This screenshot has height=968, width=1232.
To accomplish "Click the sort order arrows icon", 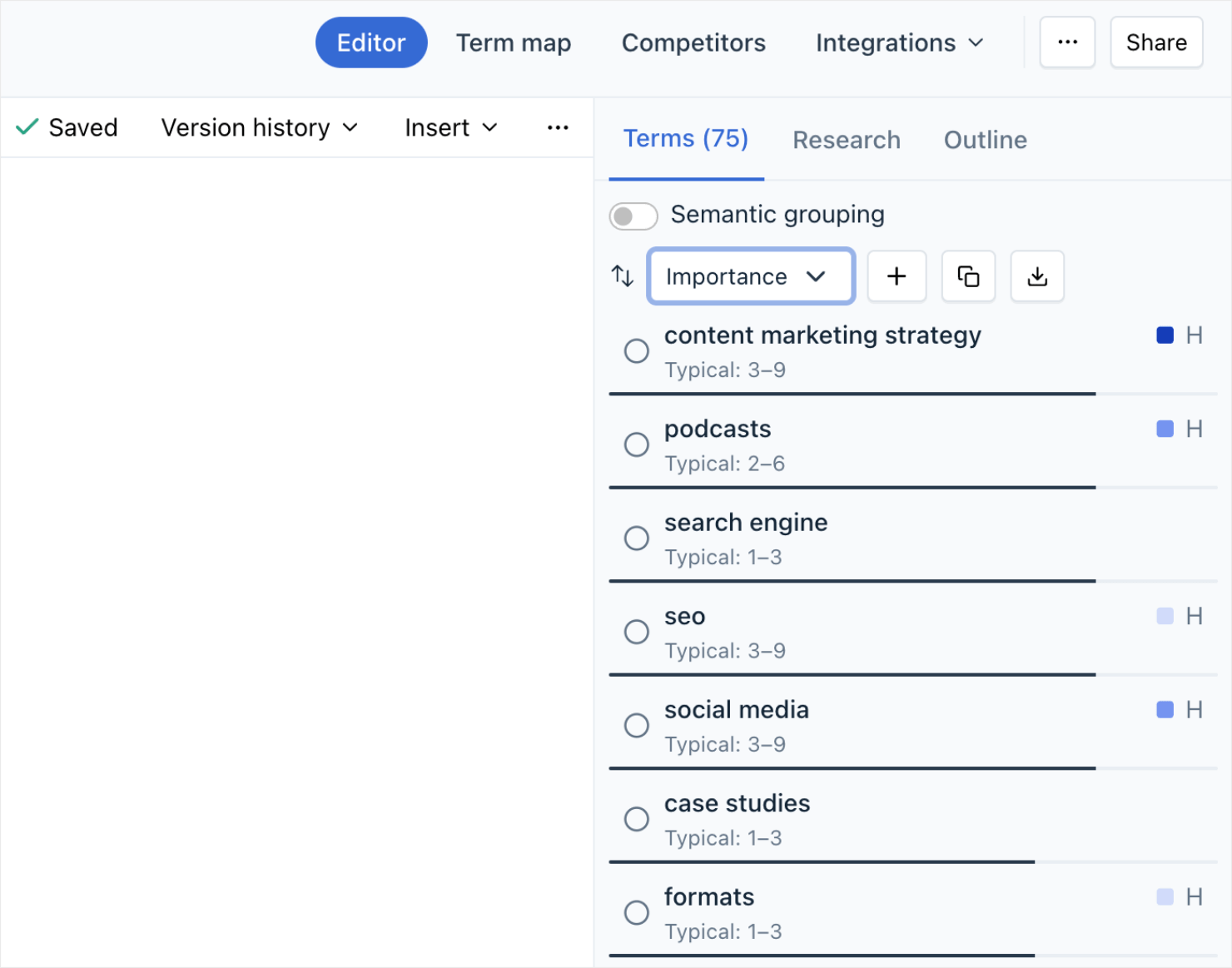I will click(623, 276).
